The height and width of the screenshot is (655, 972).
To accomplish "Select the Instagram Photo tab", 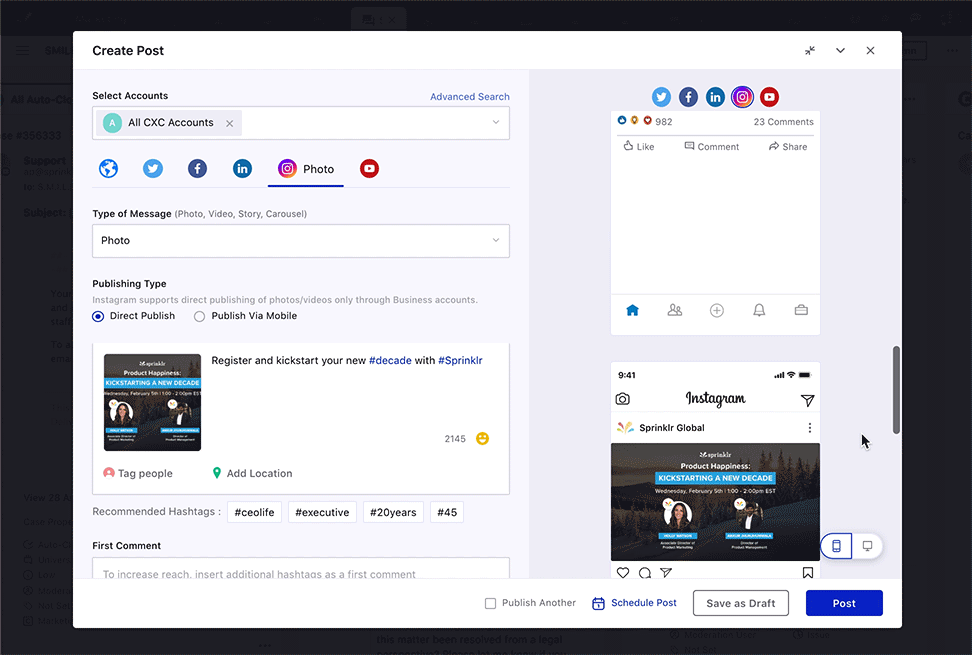I will [306, 169].
